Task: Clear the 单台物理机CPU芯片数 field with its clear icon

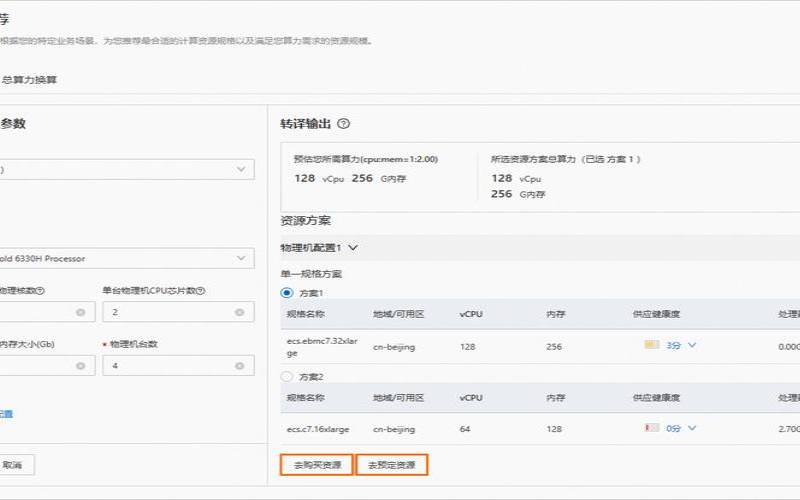Action: click(x=238, y=313)
